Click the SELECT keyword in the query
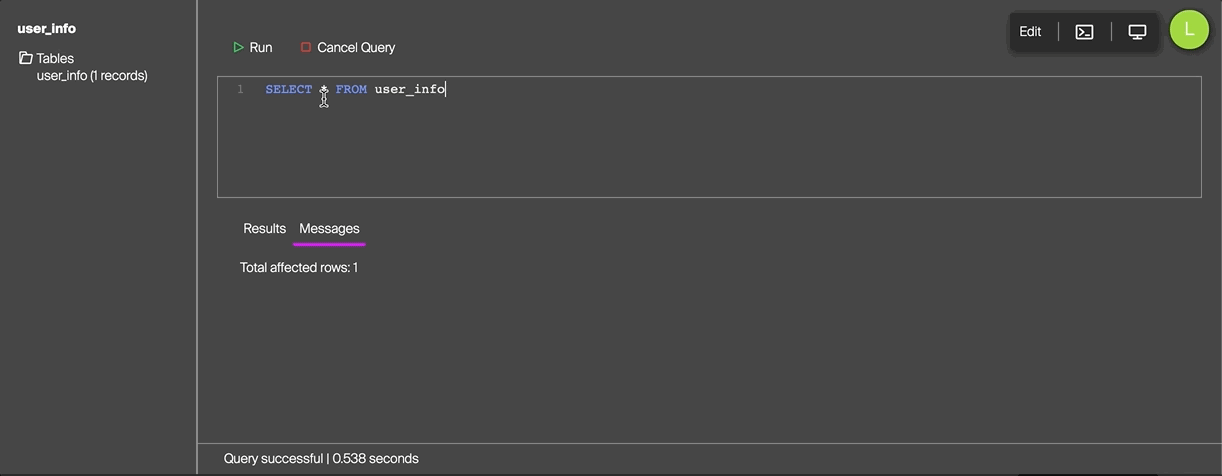Screen dimensions: 1222x476 289,90
